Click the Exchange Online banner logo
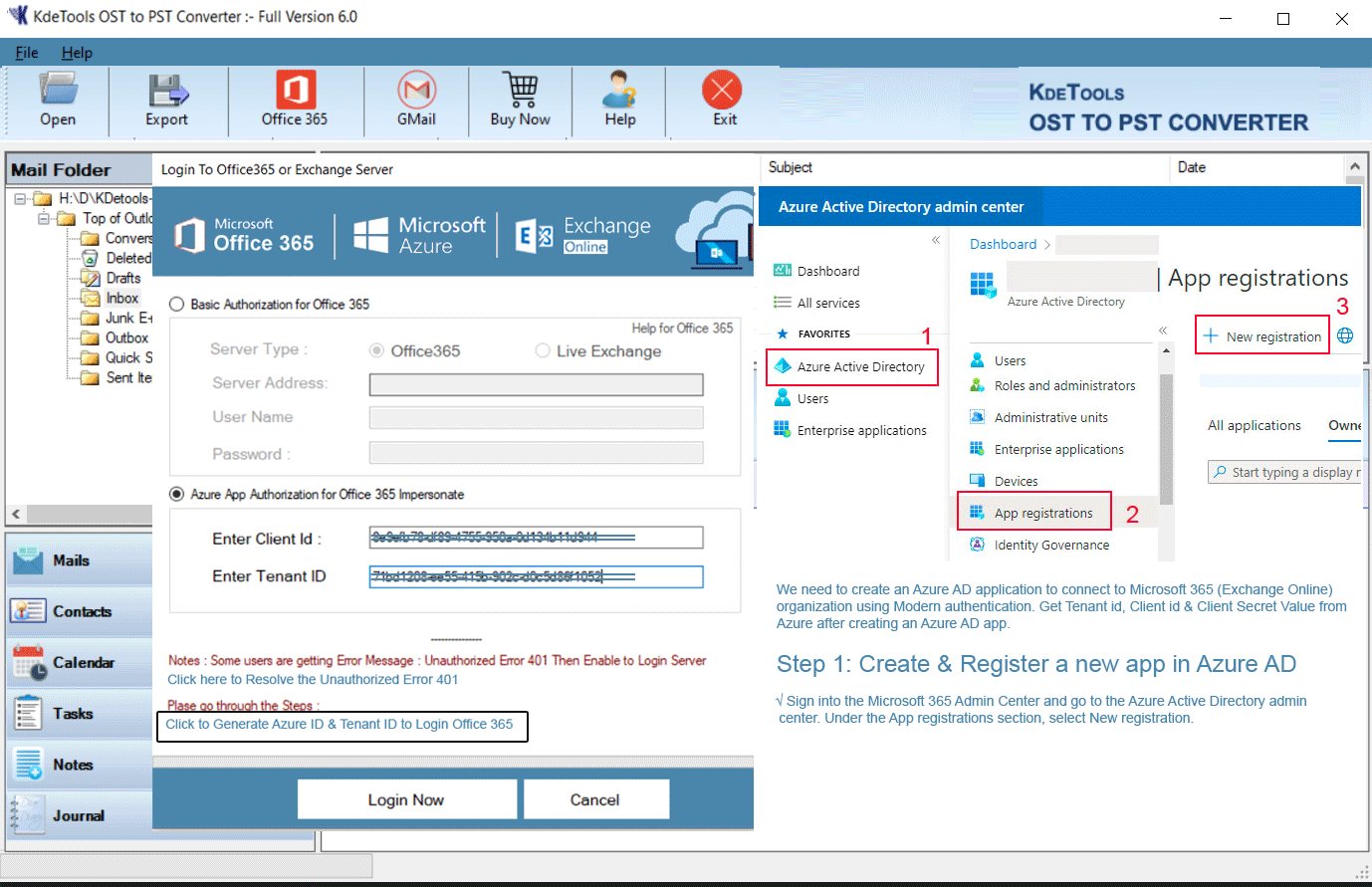The height and width of the screenshot is (887, 1372). (582, 235)
